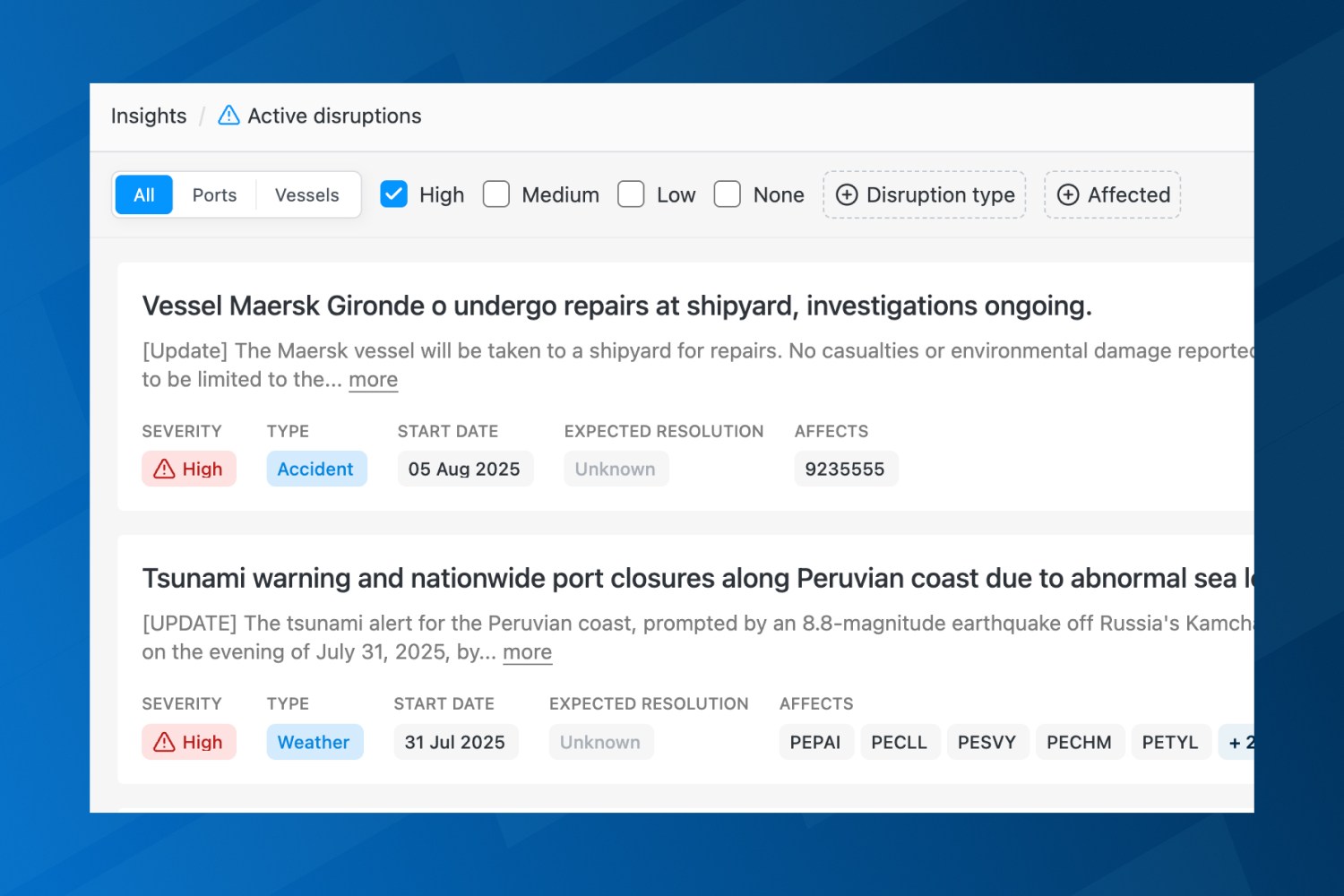Click 'Unknown' resolution for Maersk Gironde

coord(616,469)
